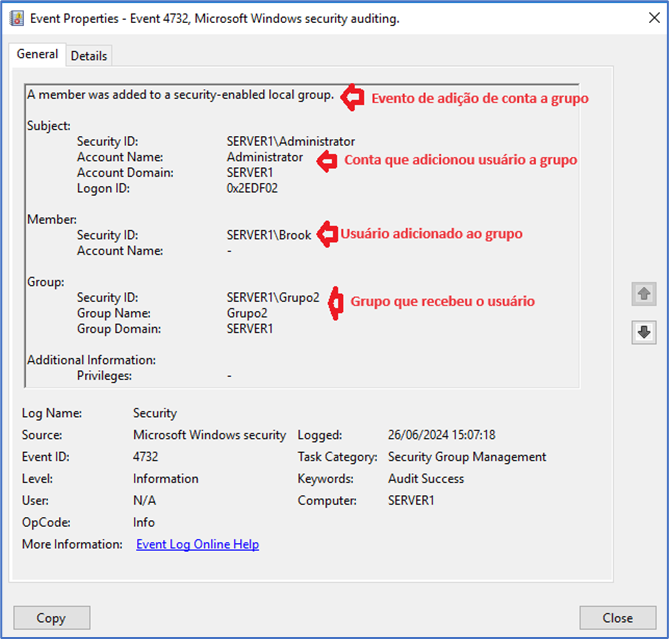Open the Event Log Online Help link
Screen dimensions: 669x639
(x=197, y=544)
